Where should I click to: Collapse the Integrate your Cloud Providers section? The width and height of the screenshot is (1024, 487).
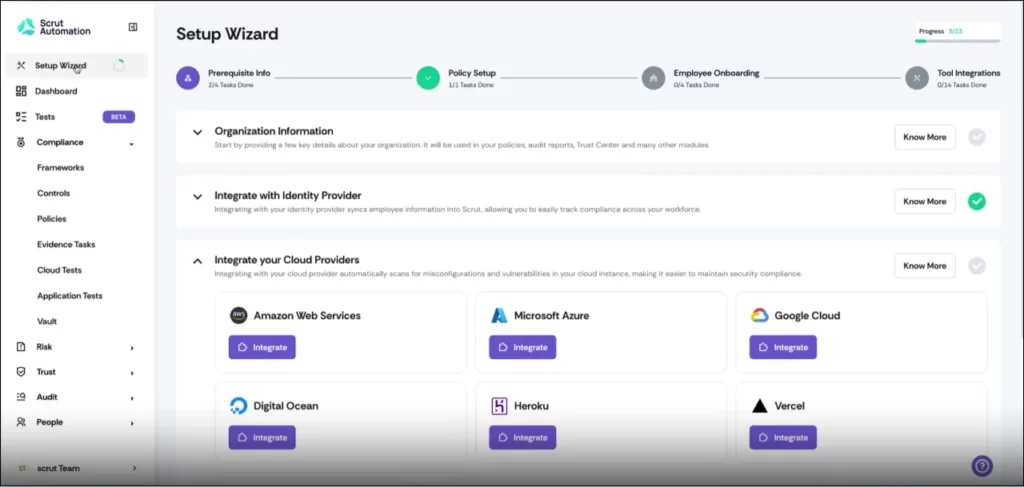(x=197, y=261)
